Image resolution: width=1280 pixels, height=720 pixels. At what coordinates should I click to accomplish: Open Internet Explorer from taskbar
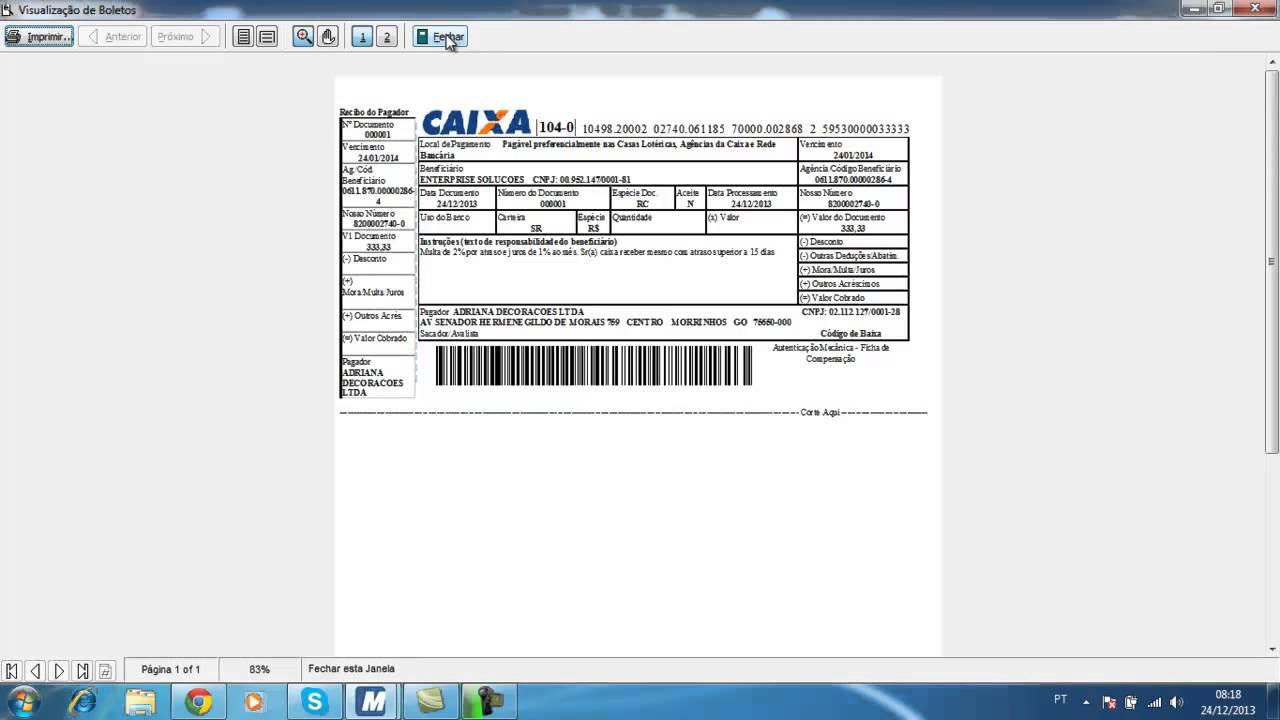(83, 702)
